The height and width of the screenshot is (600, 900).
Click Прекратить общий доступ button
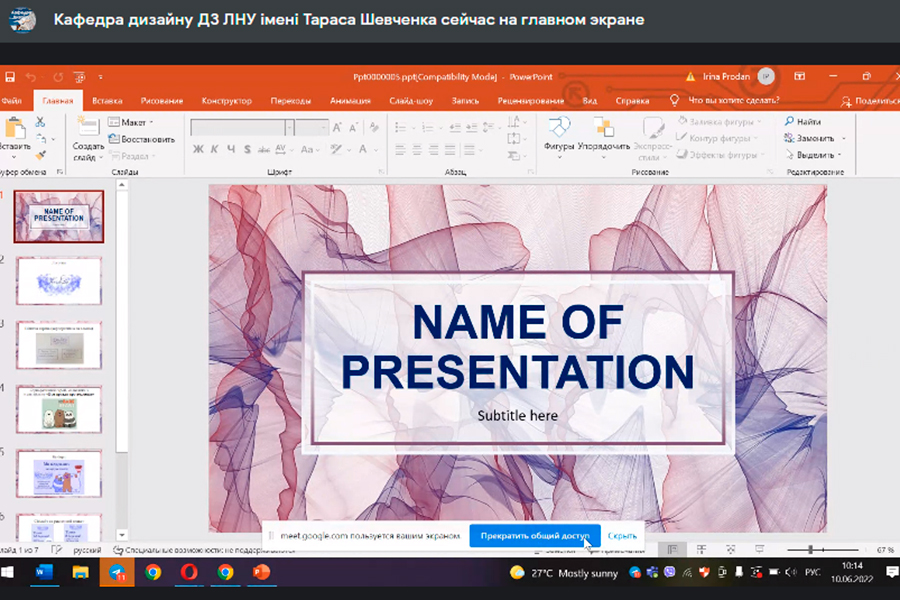(535, 536)
